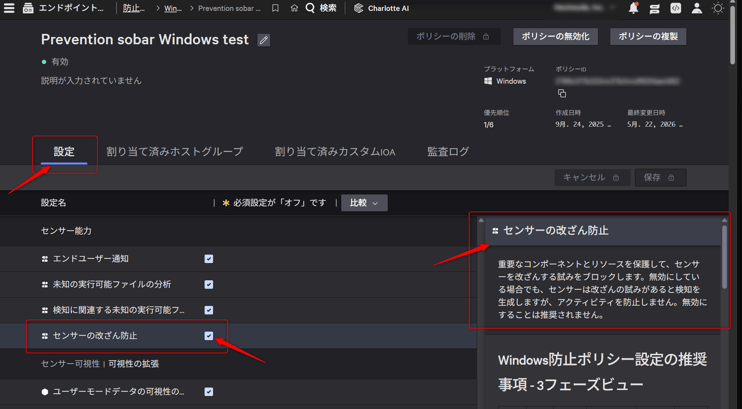
Task: Click the Win... breadcrumb link
Action: tap(173, 8)
